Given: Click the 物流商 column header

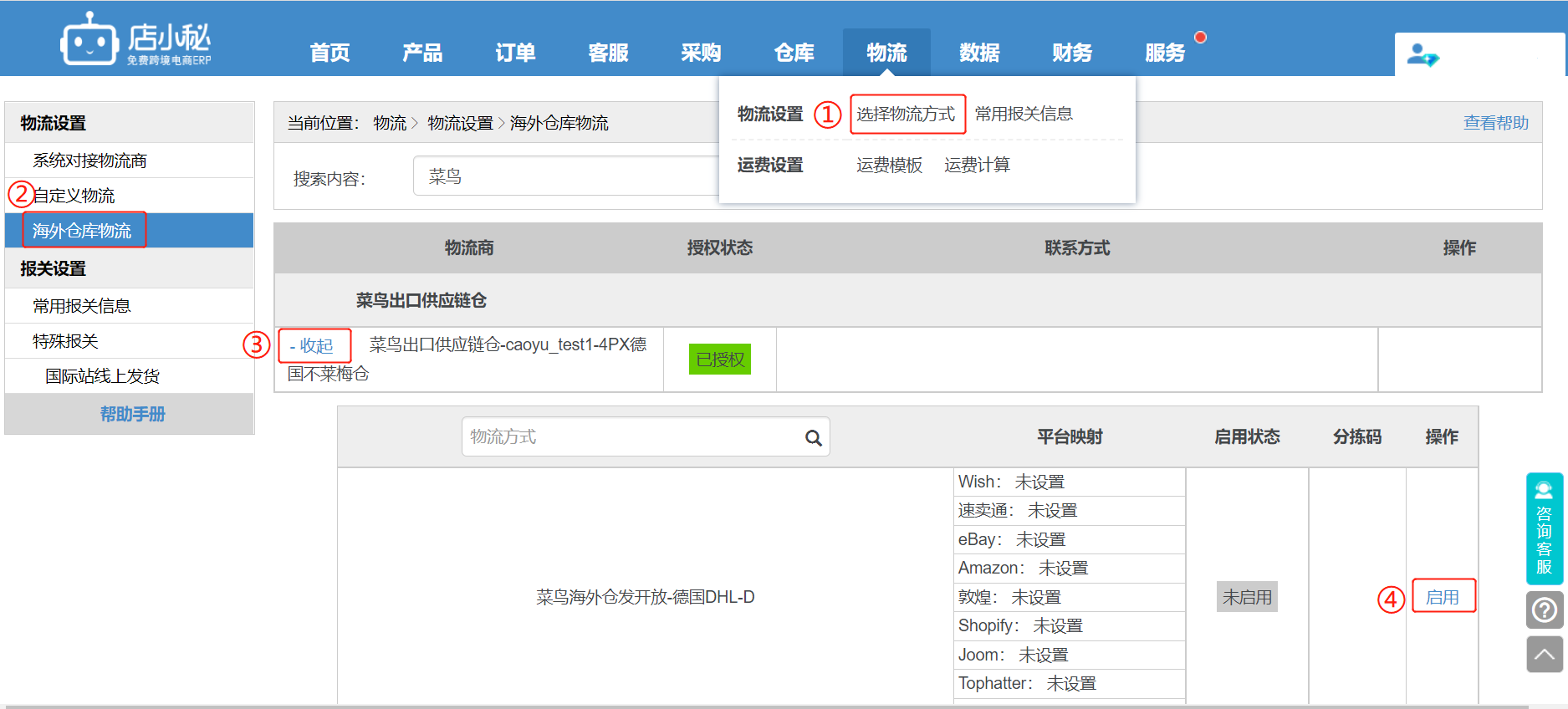Looking at the screenshot, I should pos(469,247).
